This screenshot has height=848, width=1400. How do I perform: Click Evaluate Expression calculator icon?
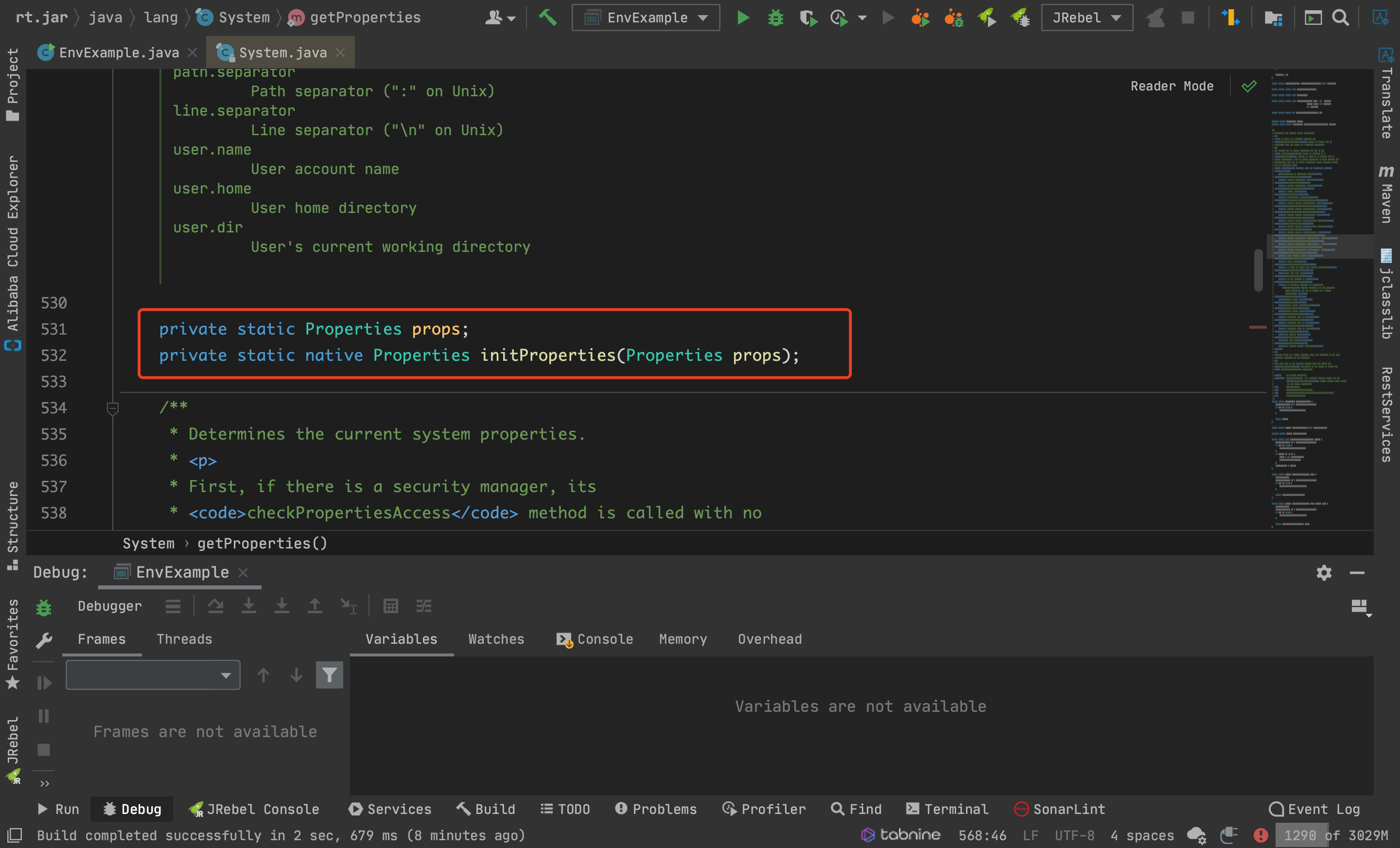(390, 606)
